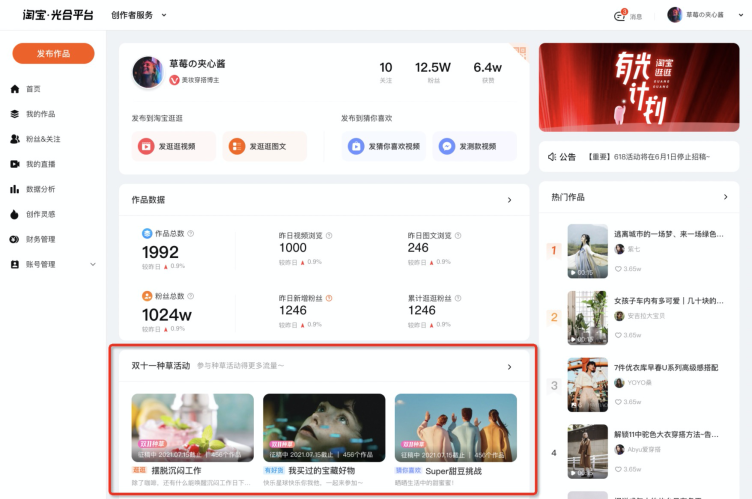Open the 有光计划 banner
This screenshot has height=499, width=752.
(639, 87)
